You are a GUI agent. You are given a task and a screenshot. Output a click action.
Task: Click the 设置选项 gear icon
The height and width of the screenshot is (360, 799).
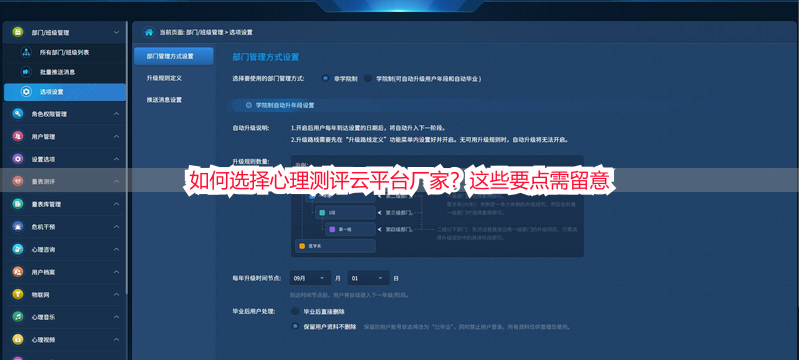point(18,159)
